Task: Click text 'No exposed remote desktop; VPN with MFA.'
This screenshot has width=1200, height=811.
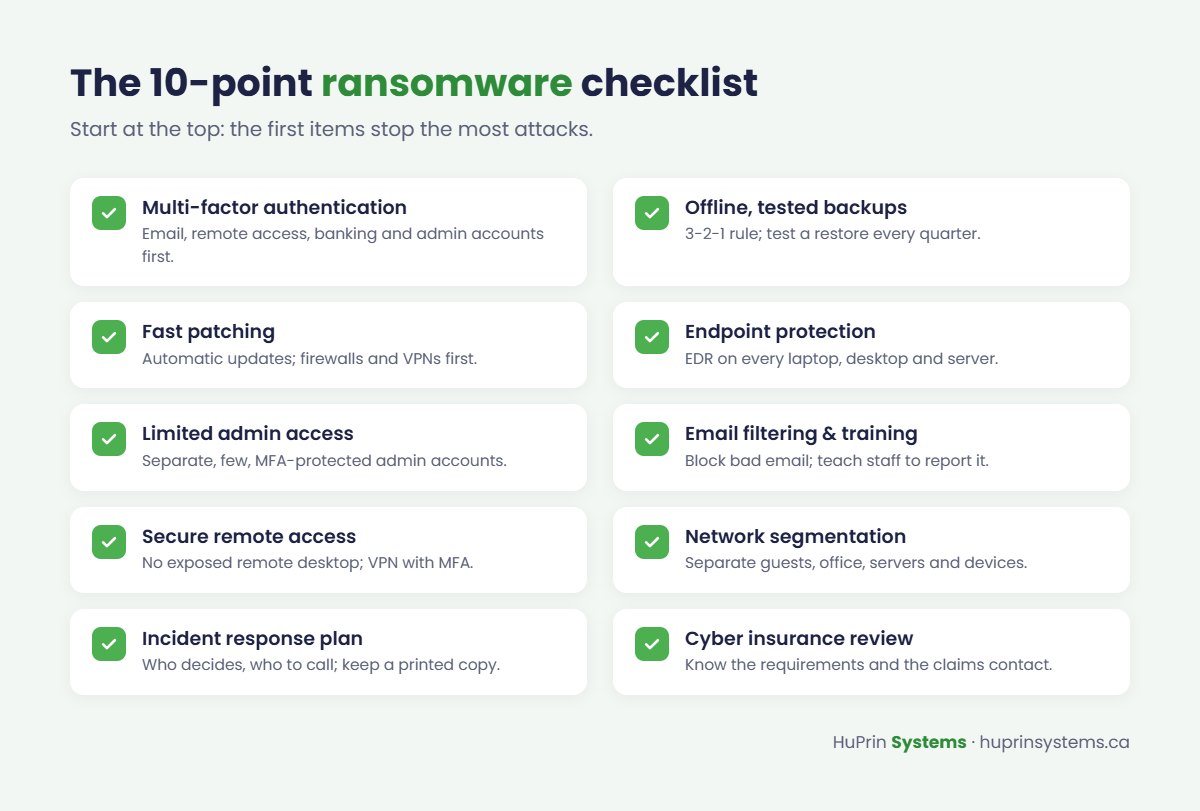Action: tap(308, 563)
